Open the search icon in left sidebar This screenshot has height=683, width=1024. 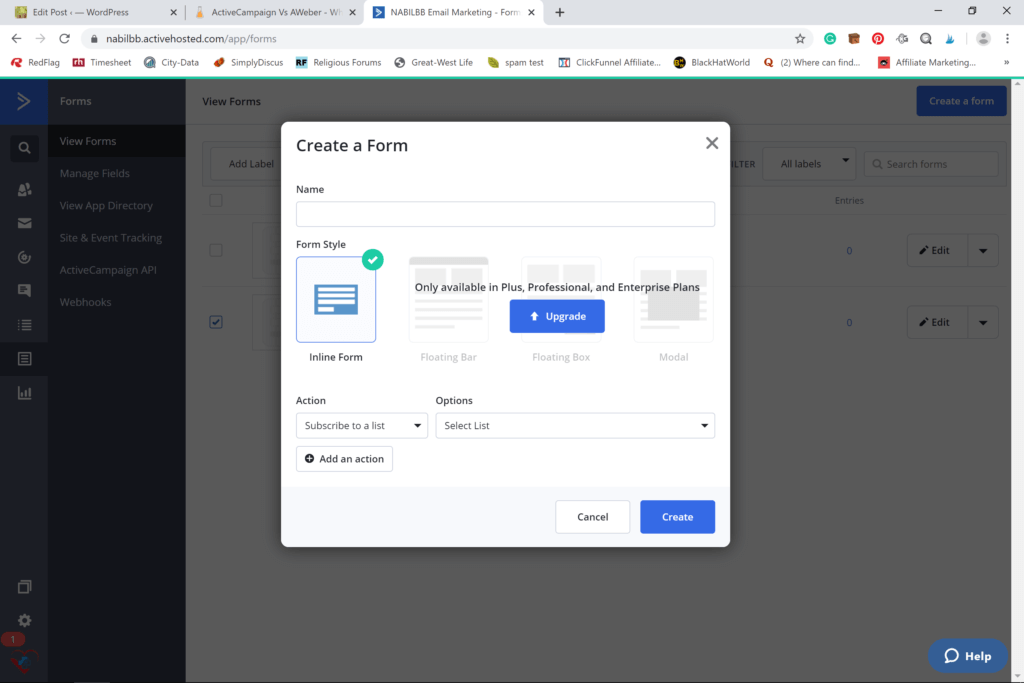[x=24, y=148]
